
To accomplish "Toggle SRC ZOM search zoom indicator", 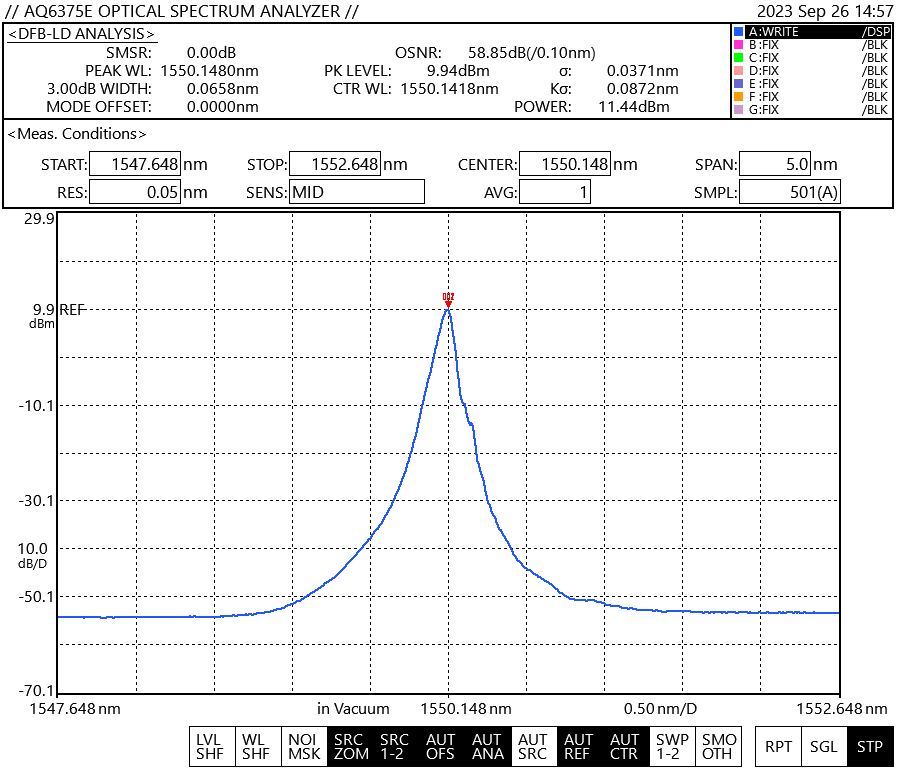I will coord(350,747).
